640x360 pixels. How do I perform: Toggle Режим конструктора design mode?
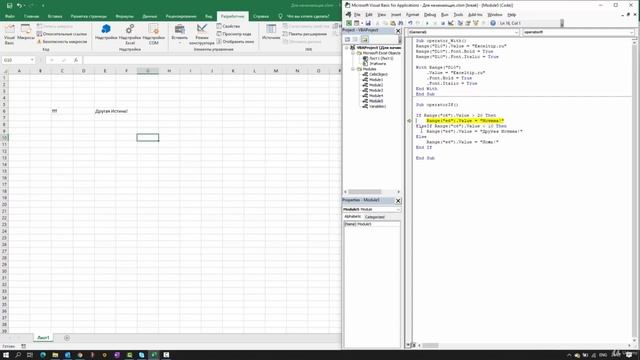(x=202, y=34)
